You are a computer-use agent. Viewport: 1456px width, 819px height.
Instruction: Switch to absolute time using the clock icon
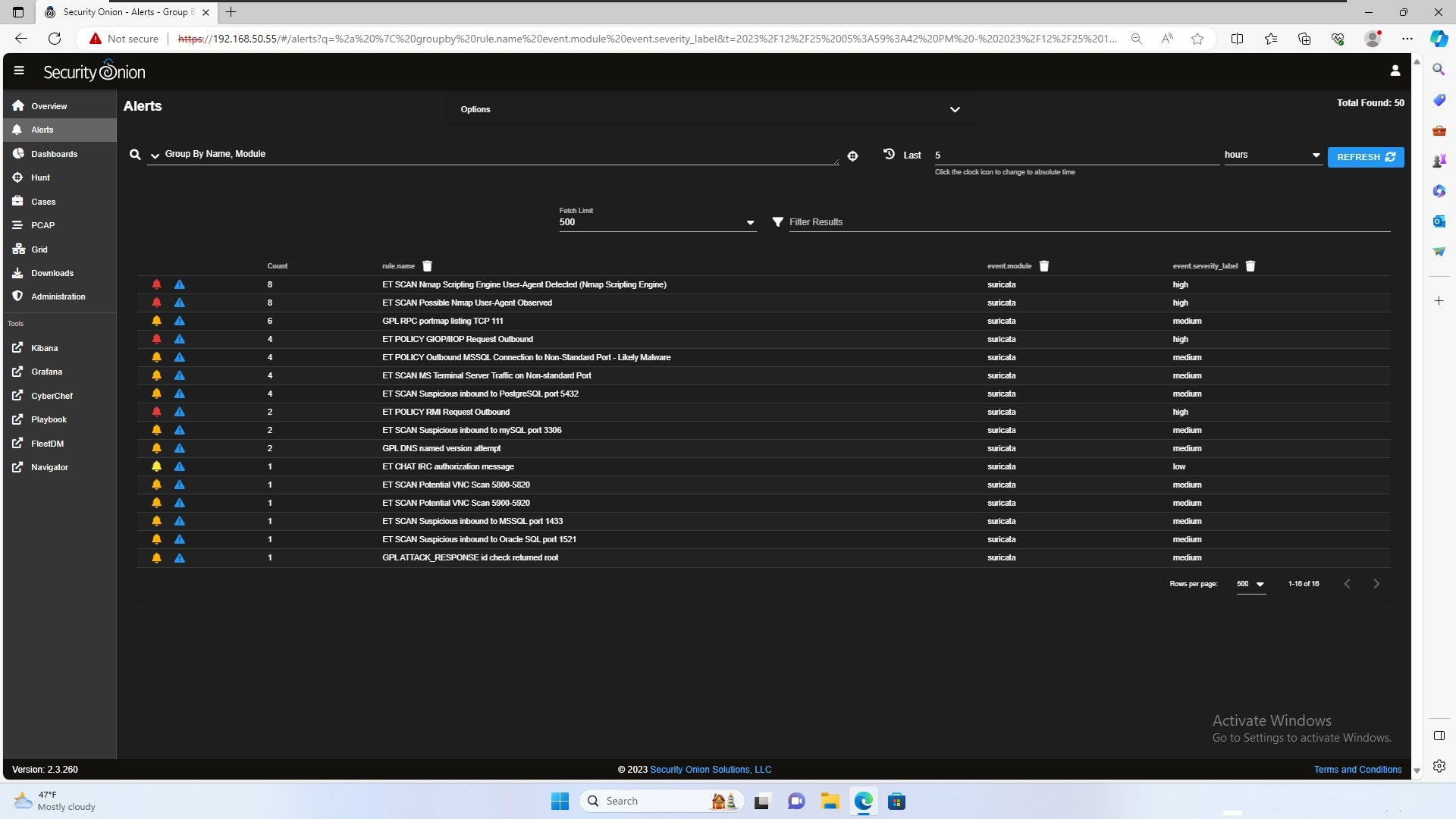coord(889,154)
